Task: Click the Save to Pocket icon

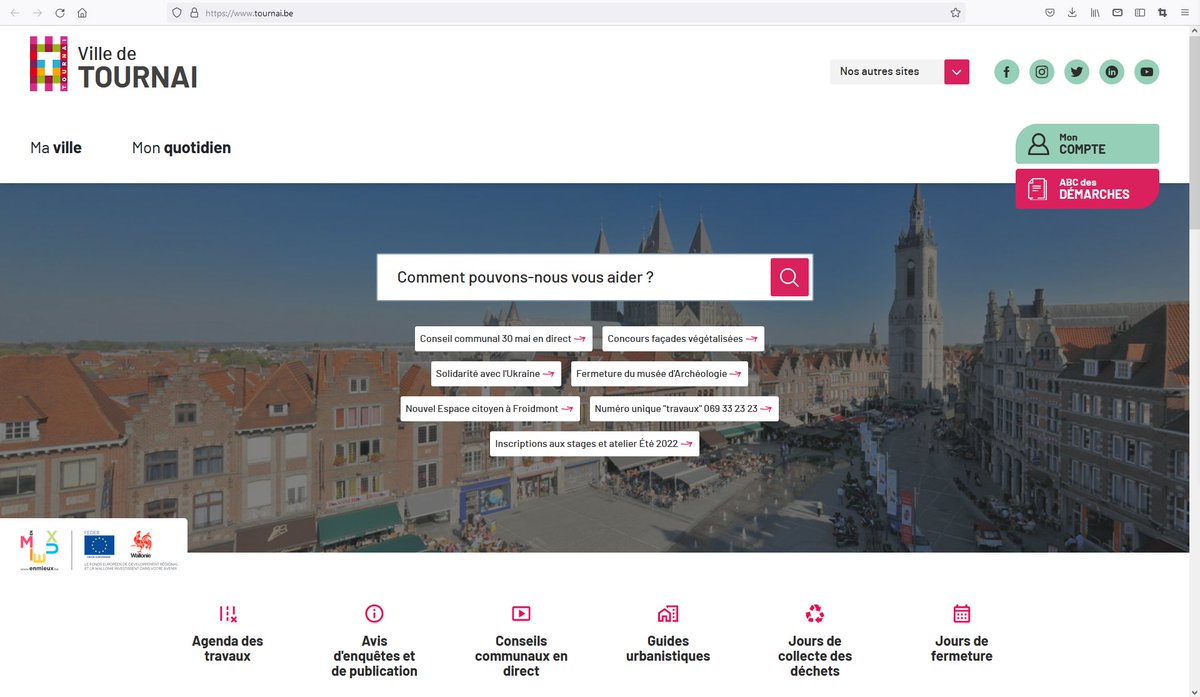Action: (1050, 13)
